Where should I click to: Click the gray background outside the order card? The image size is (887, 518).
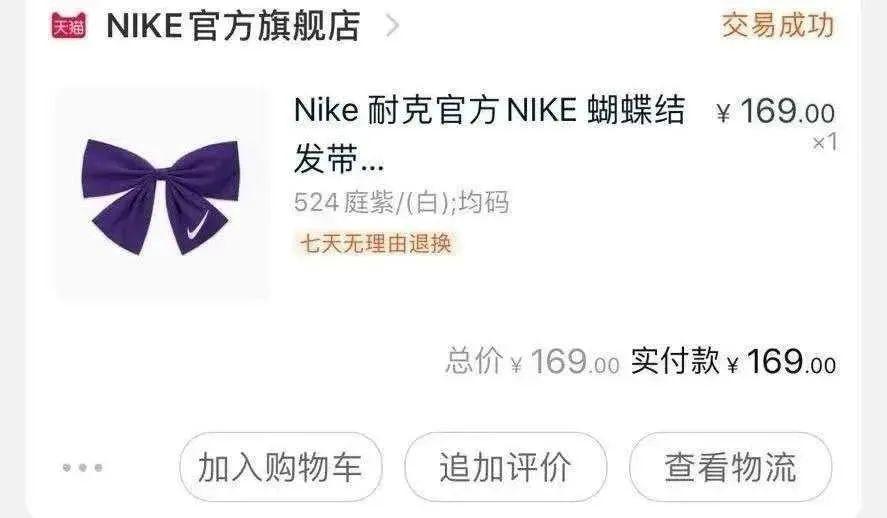click(11, 259)
